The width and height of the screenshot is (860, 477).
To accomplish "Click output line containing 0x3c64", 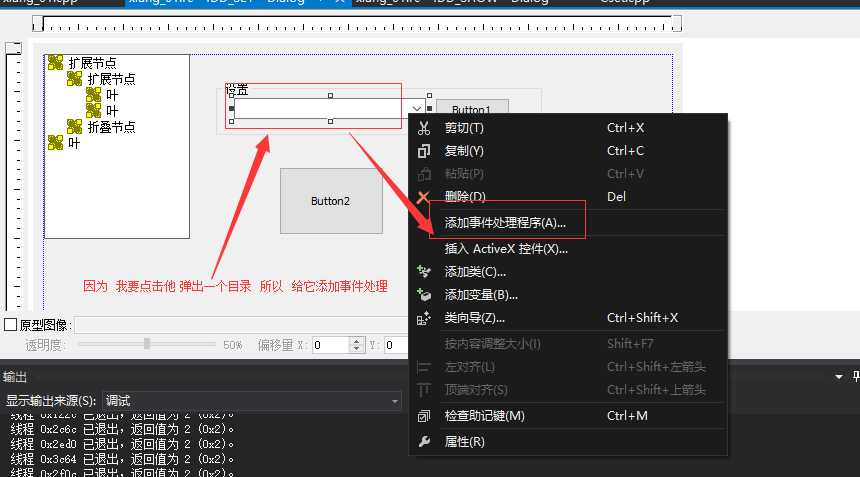I will tap(122, 459).
